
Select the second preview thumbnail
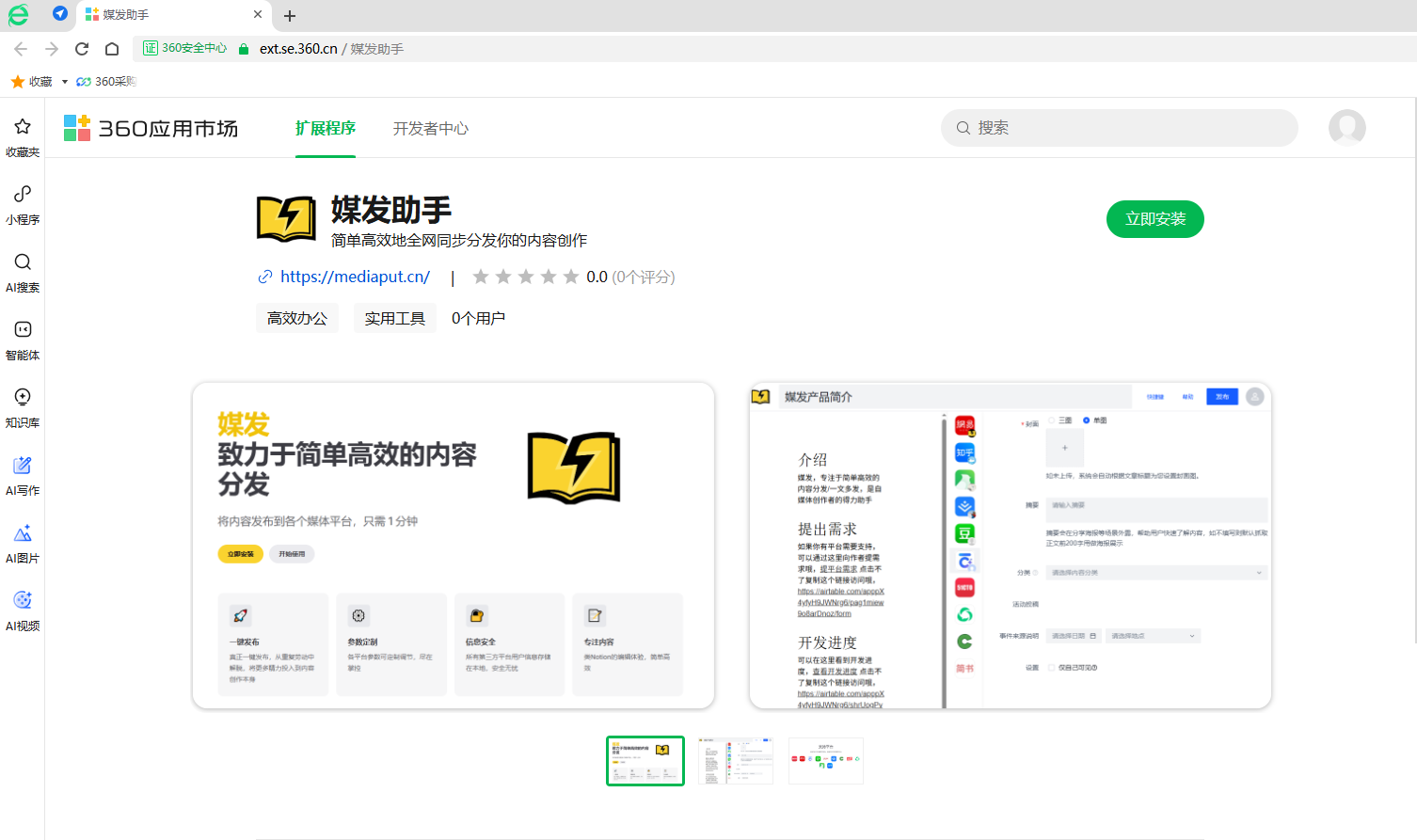pyautogui.click(x=735, y=760)
